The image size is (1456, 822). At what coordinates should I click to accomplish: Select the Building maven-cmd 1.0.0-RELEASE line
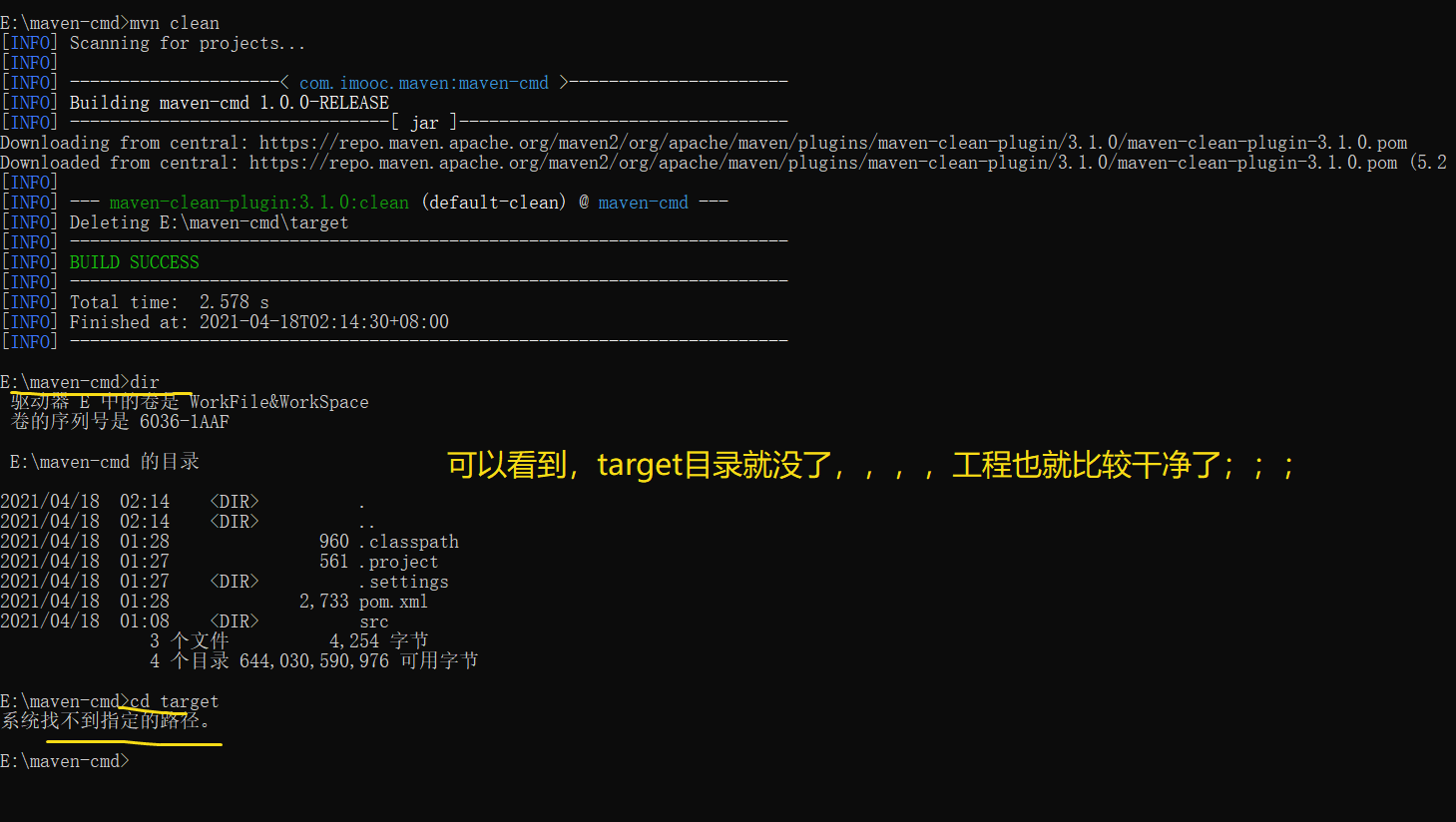(228, 102)
